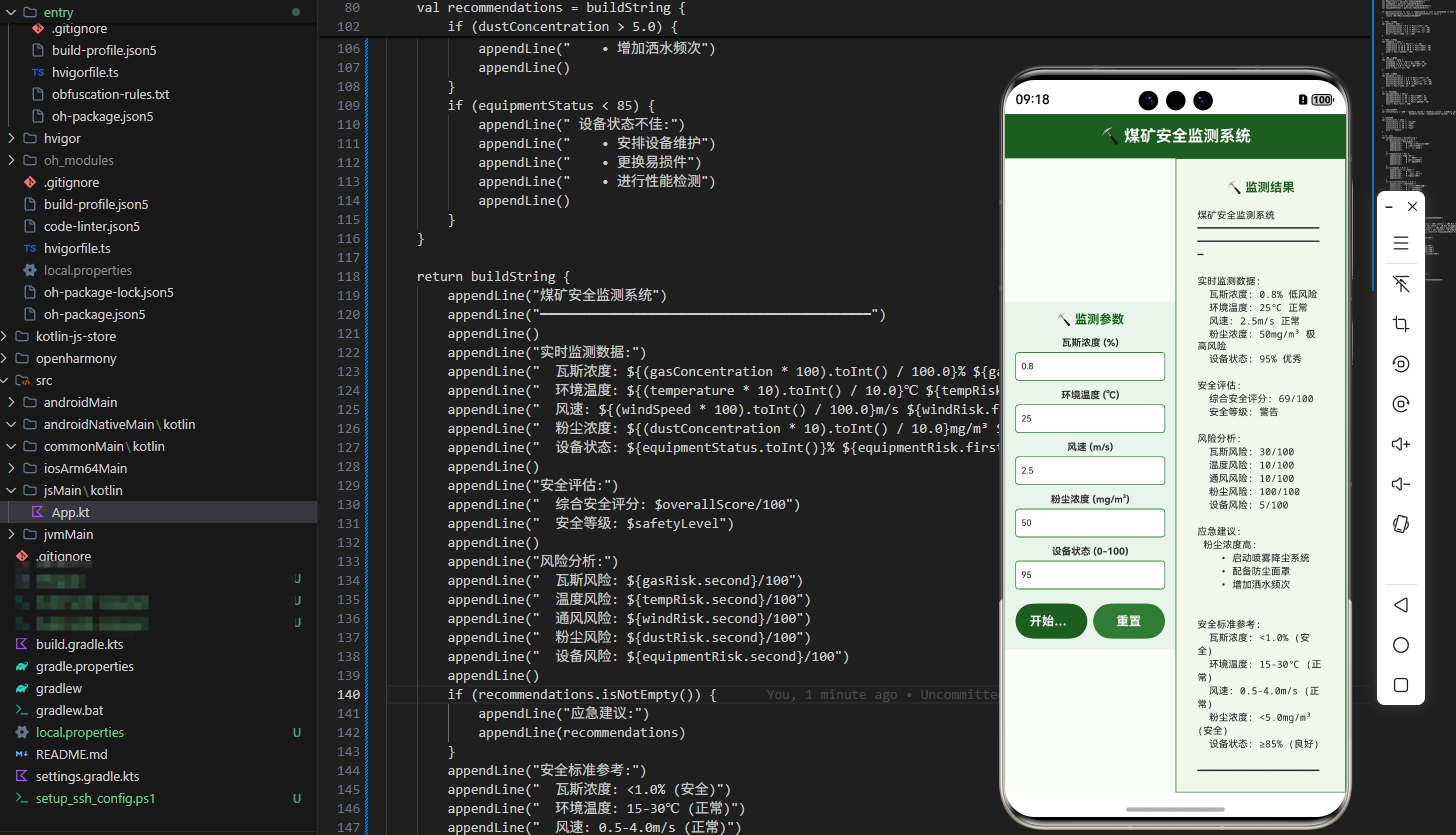Click the git icon of entry's .gitignore
This screenshot has width=1456, height=835.
37,28
